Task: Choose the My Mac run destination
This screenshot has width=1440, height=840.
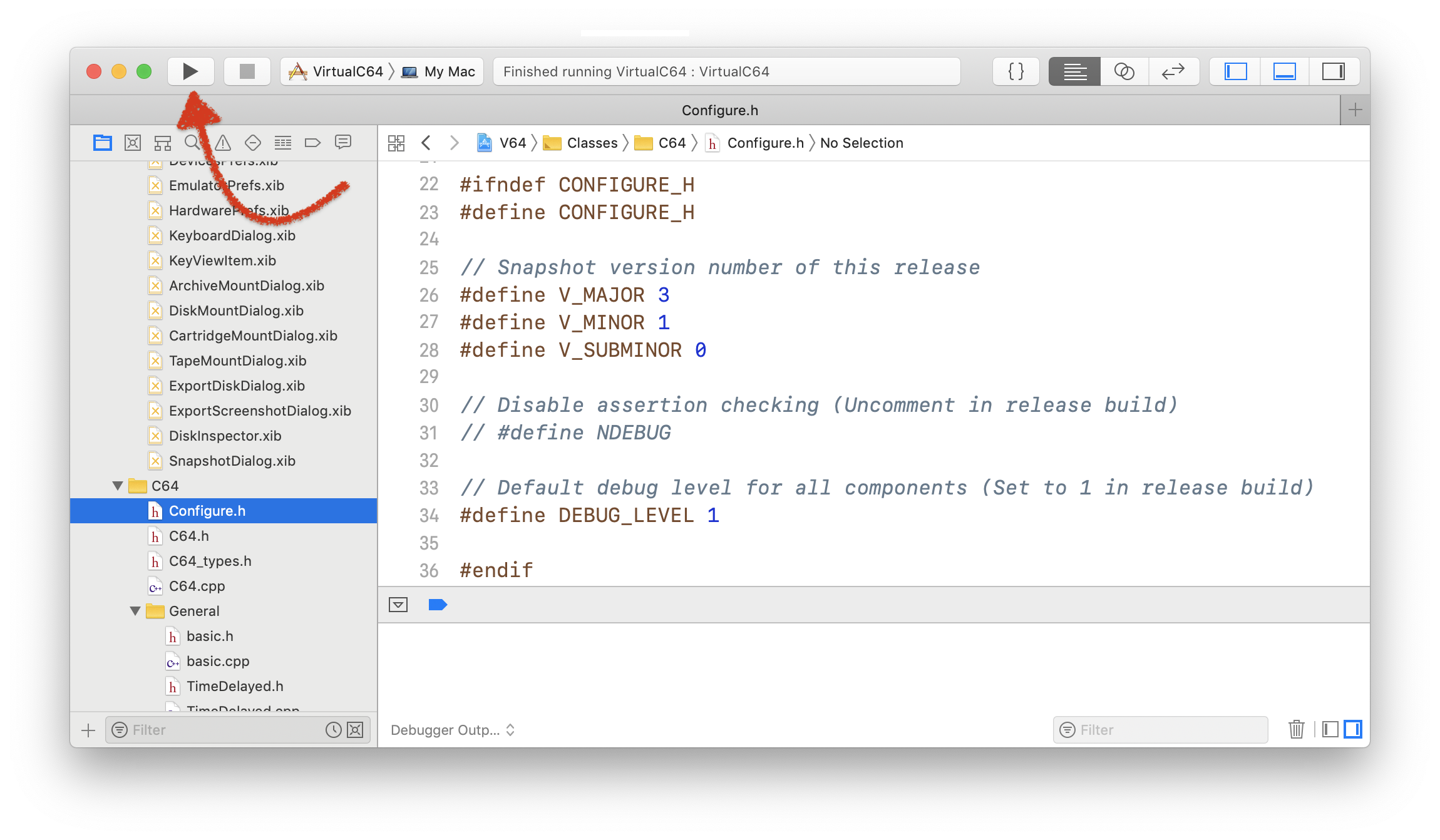Action: point(439,71)
